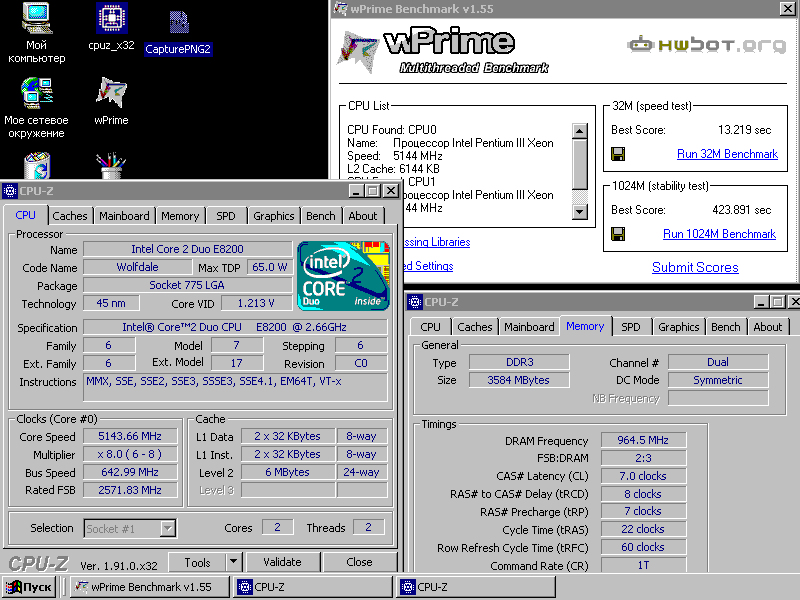Click the Core Speed value 5143.66 MHz

[x=130, y=436]
